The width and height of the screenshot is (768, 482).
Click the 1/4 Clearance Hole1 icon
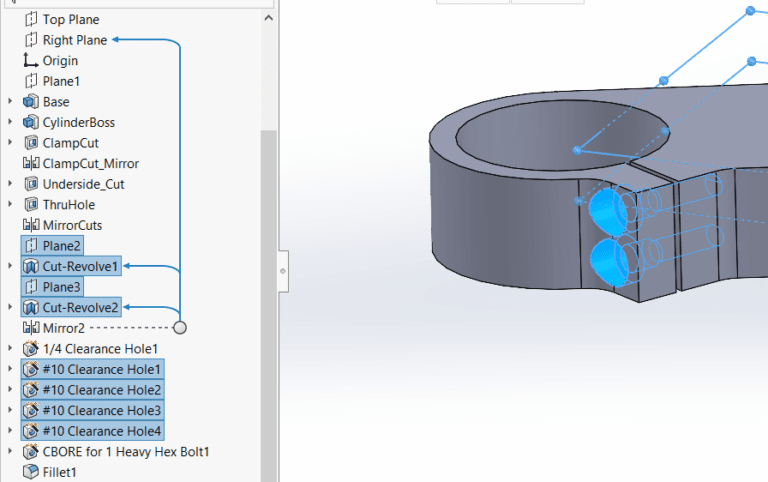pos(30,349)
